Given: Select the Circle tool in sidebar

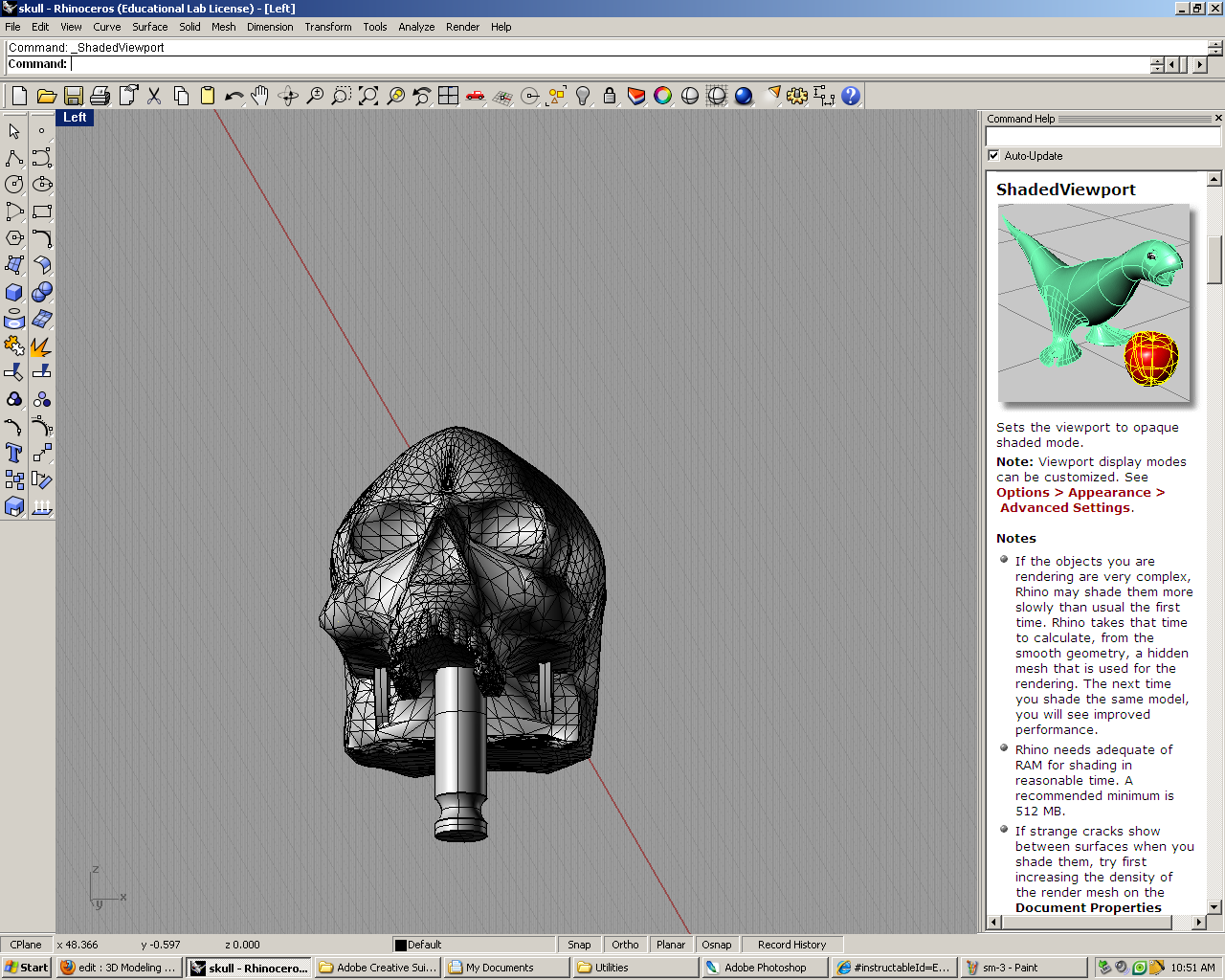Looking at the screenshot, I should [x=14, y=185].
